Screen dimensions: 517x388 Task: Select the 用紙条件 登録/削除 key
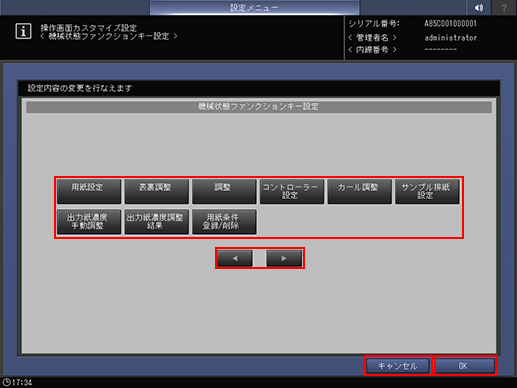click(224, 222)
